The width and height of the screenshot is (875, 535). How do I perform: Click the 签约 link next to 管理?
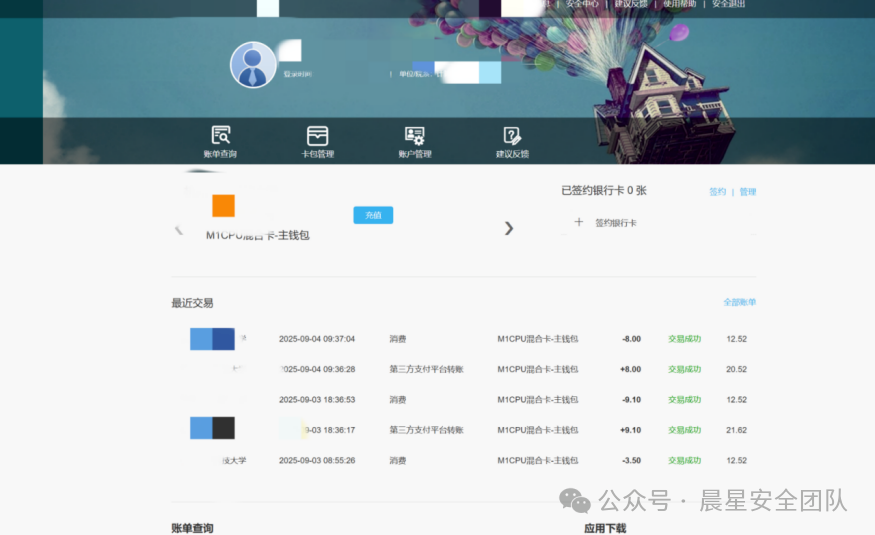pos(717,192)
